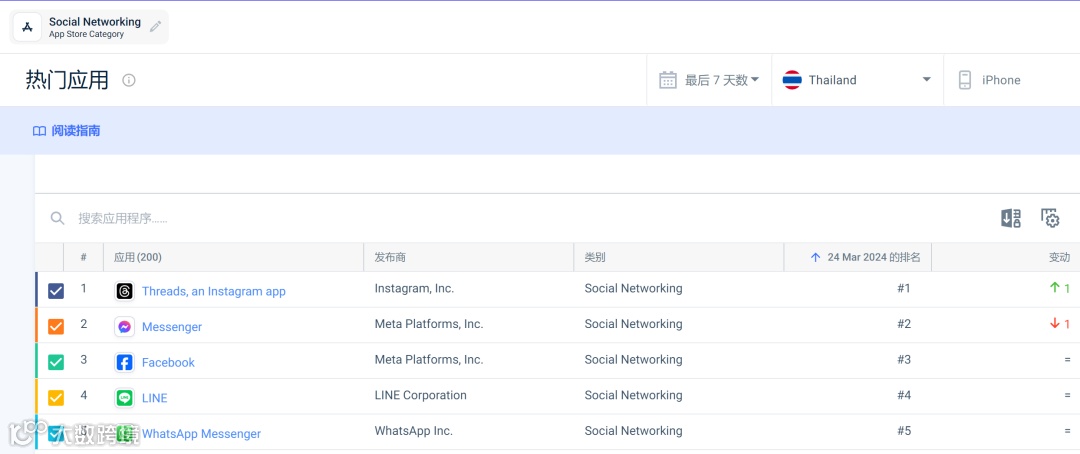Viewport: 1080px width, 454px height.
Task: Click Social Networking category in the Threads row
Action: coord(633,289)
